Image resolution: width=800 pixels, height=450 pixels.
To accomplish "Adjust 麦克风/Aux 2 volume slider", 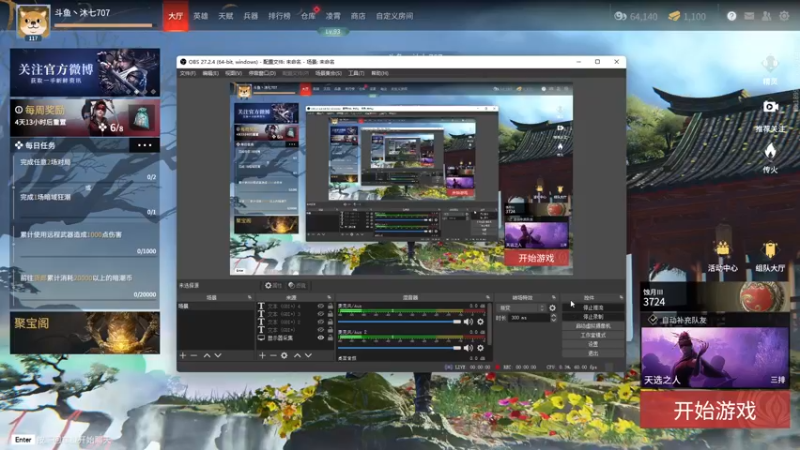I will click(399, 348).
